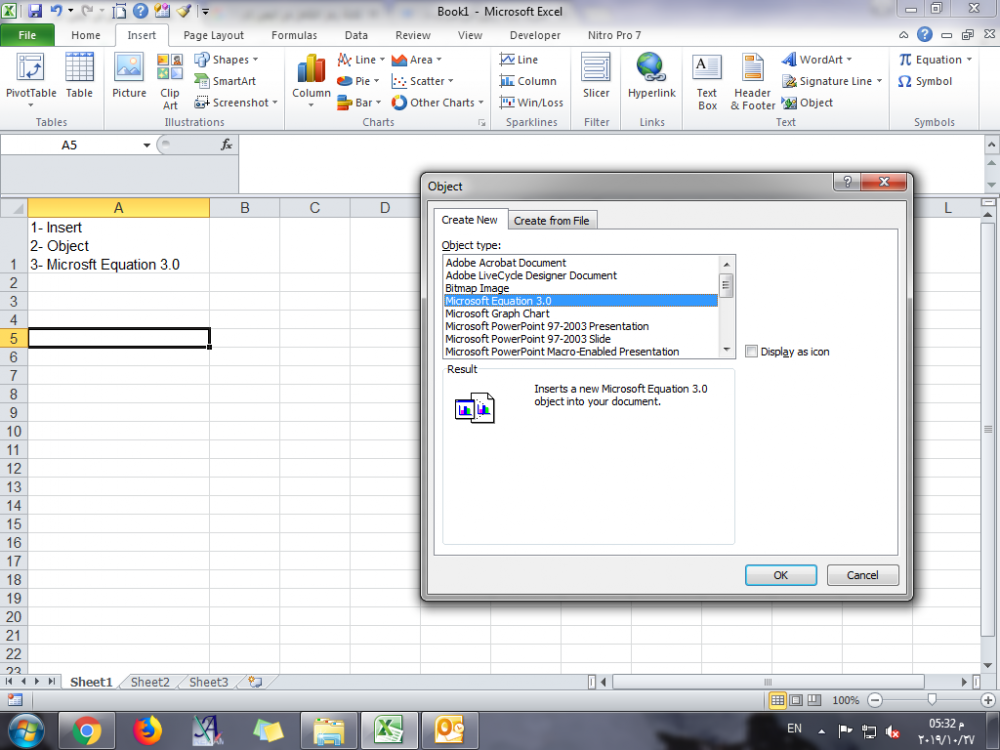This screenshot has height=750, width=1000.
Task: Switch to Page Break Preview in status bar
Action: pos(814,700)
